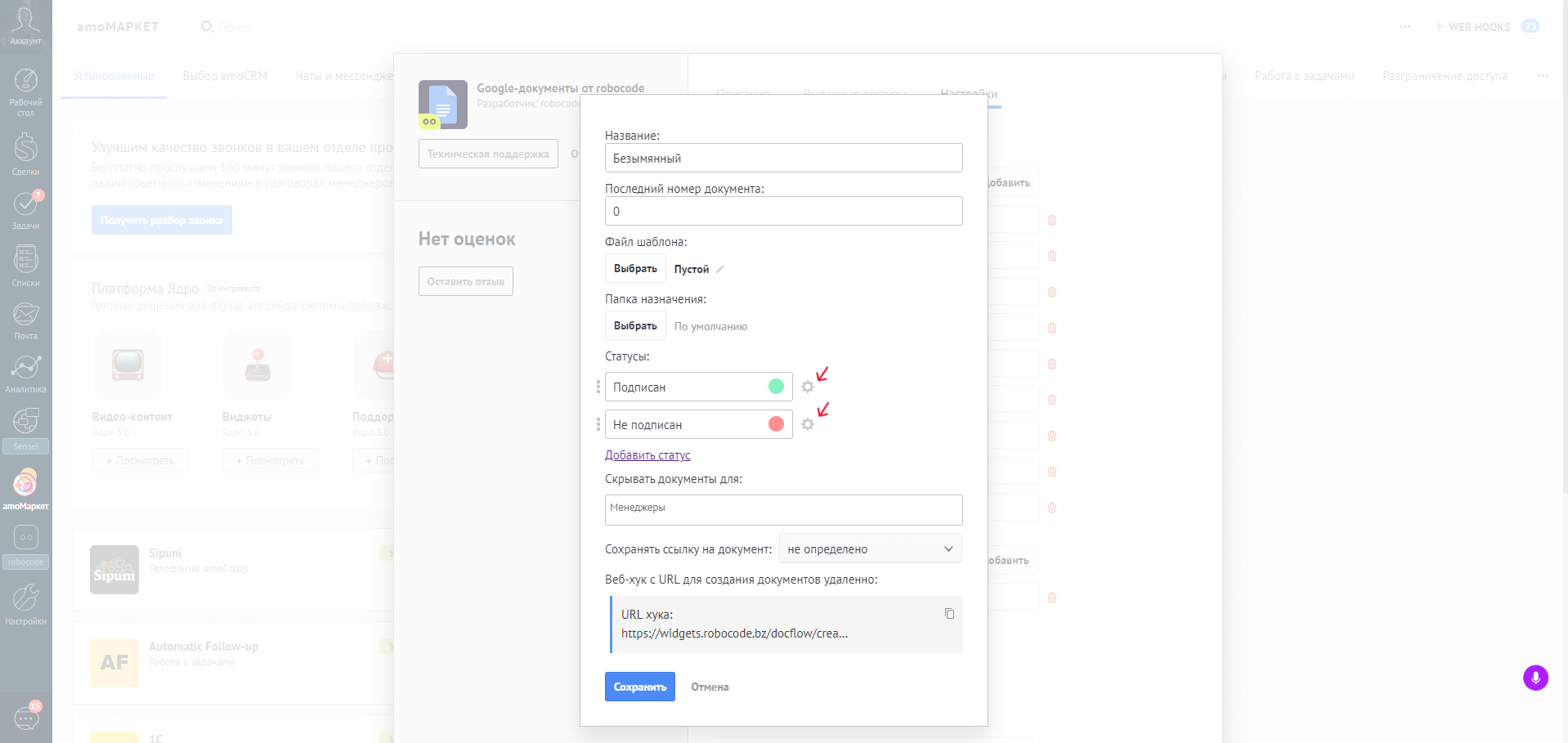This screenshot has height=743, width=1568.
Task: Click the Добавить статус link
Action: click(x=647, y=455)
